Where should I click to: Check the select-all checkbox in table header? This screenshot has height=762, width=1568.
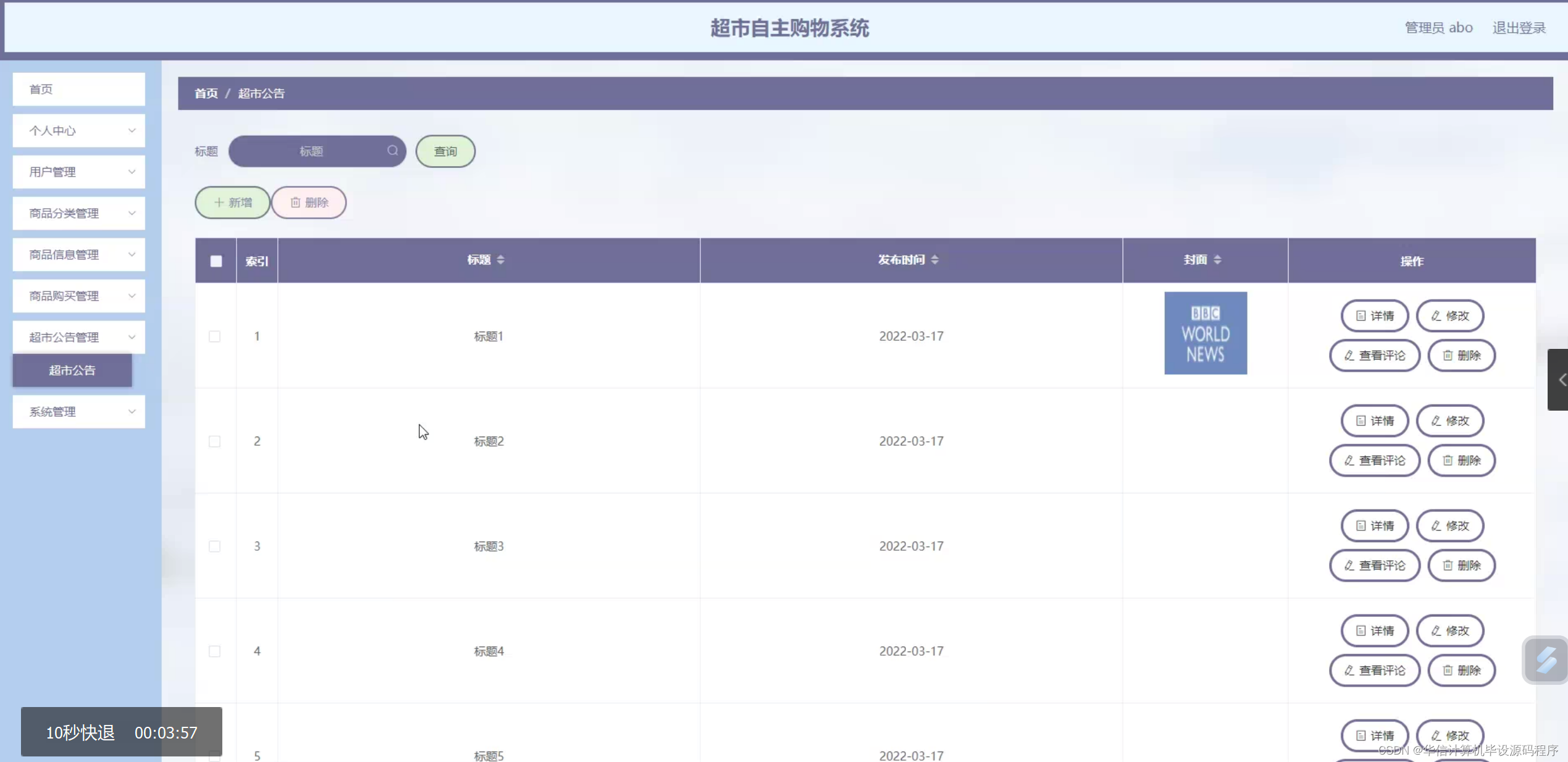coord(216,261)
